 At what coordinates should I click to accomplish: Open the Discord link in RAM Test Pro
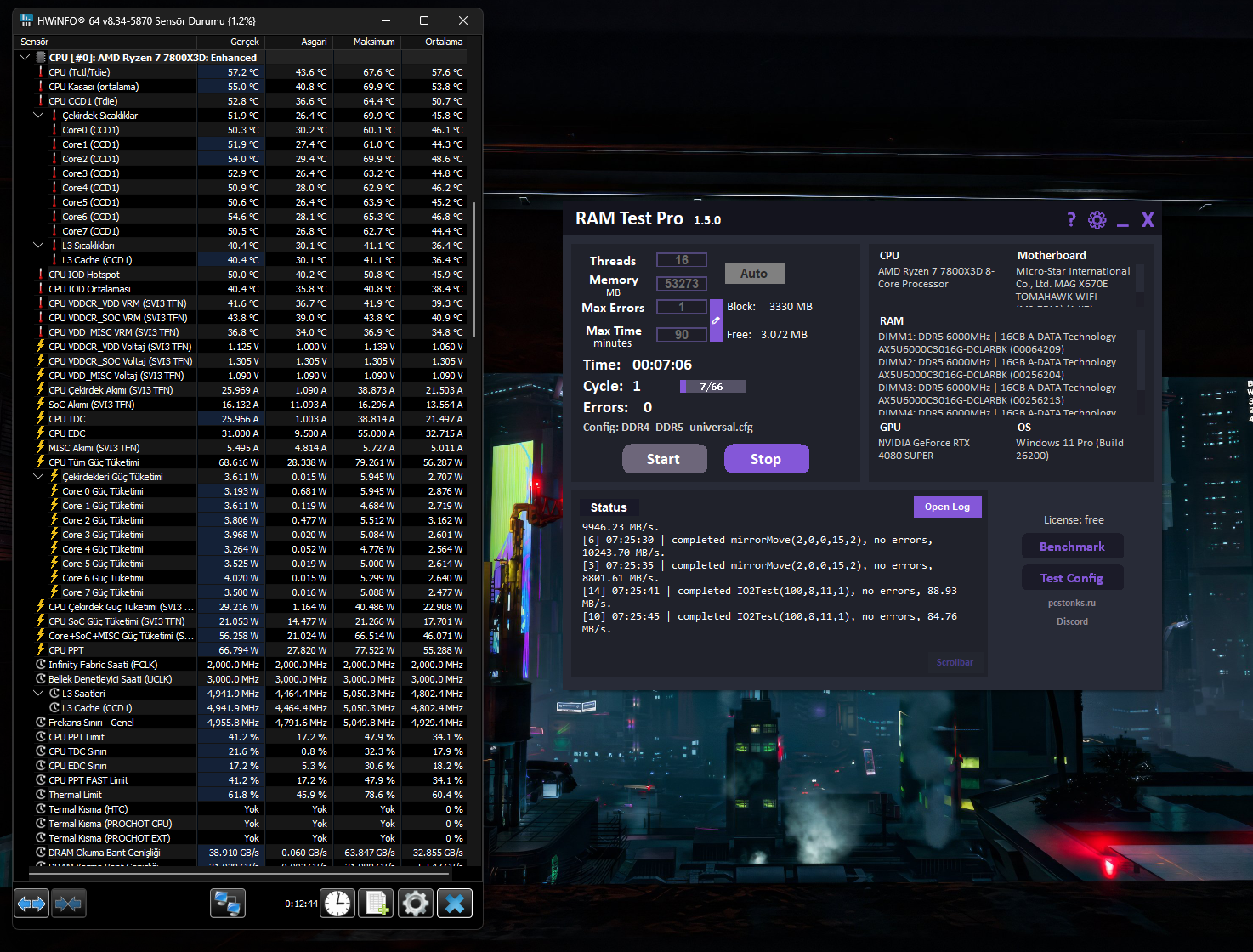[1072, 621]
